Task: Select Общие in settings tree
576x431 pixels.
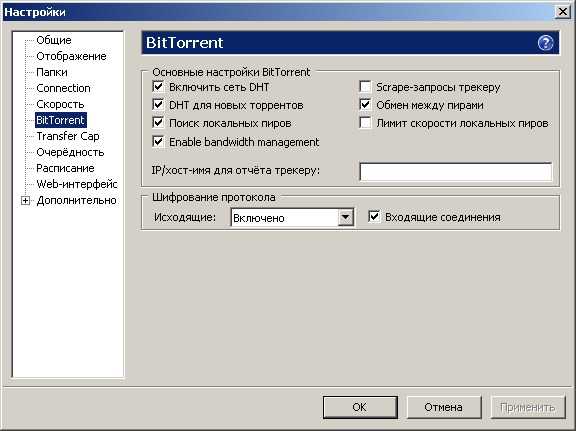Action: click(x=54, y=40)
